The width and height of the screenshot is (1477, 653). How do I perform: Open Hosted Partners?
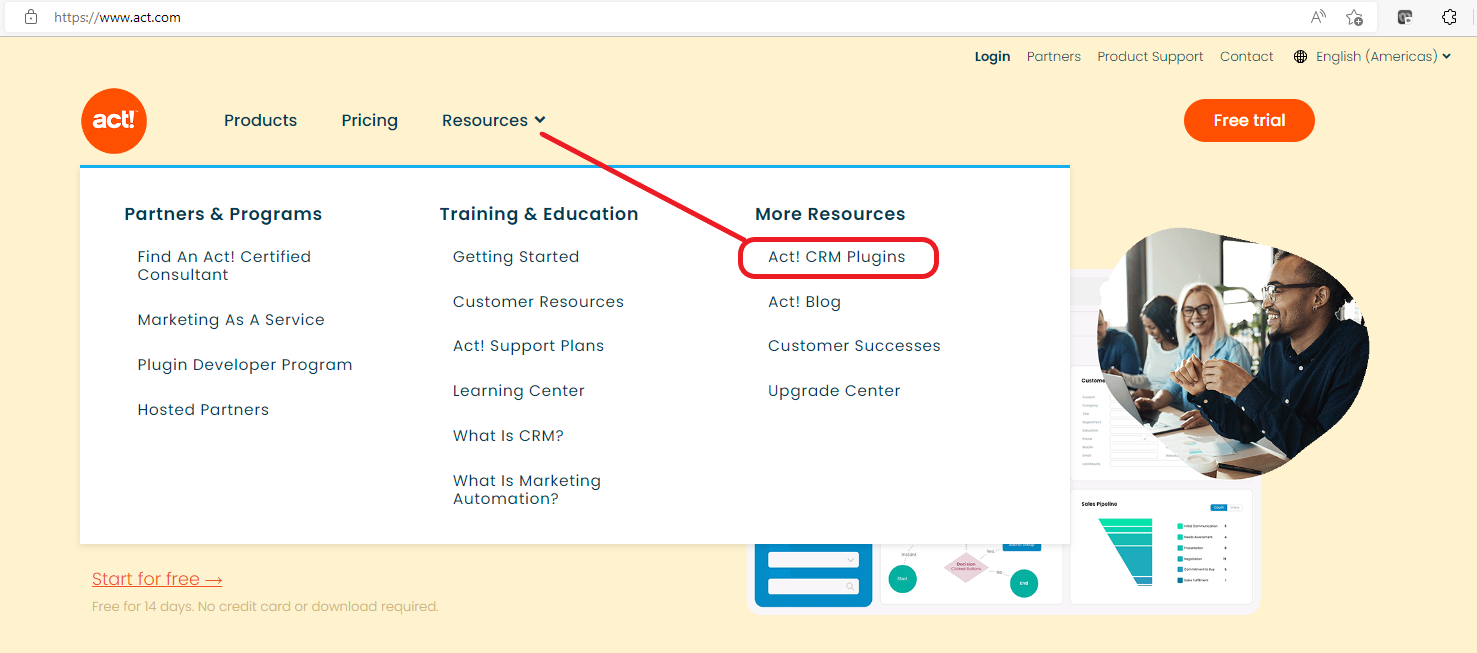[203, 410]
